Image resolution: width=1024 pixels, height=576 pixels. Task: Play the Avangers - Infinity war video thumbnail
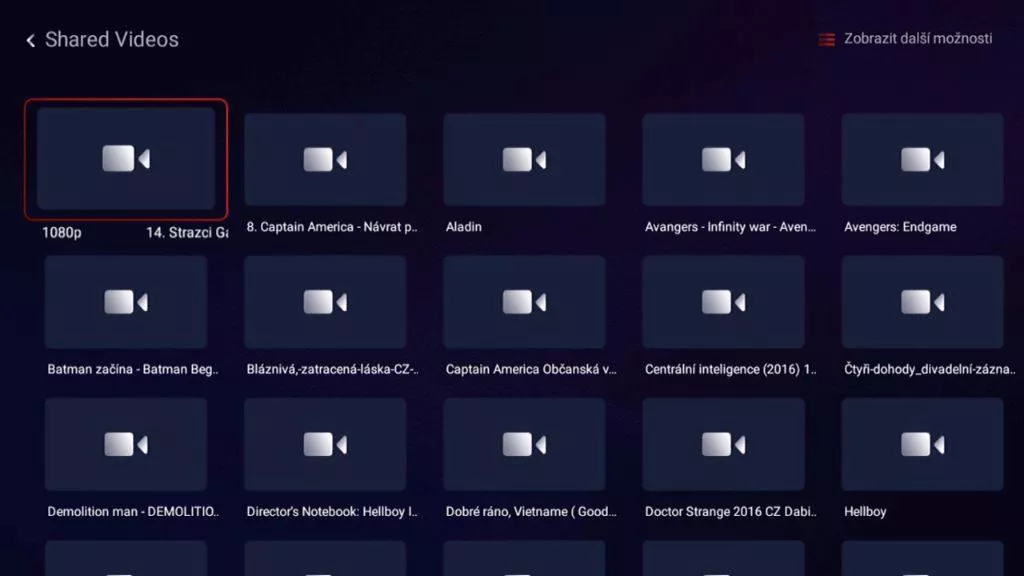point(724,159)
